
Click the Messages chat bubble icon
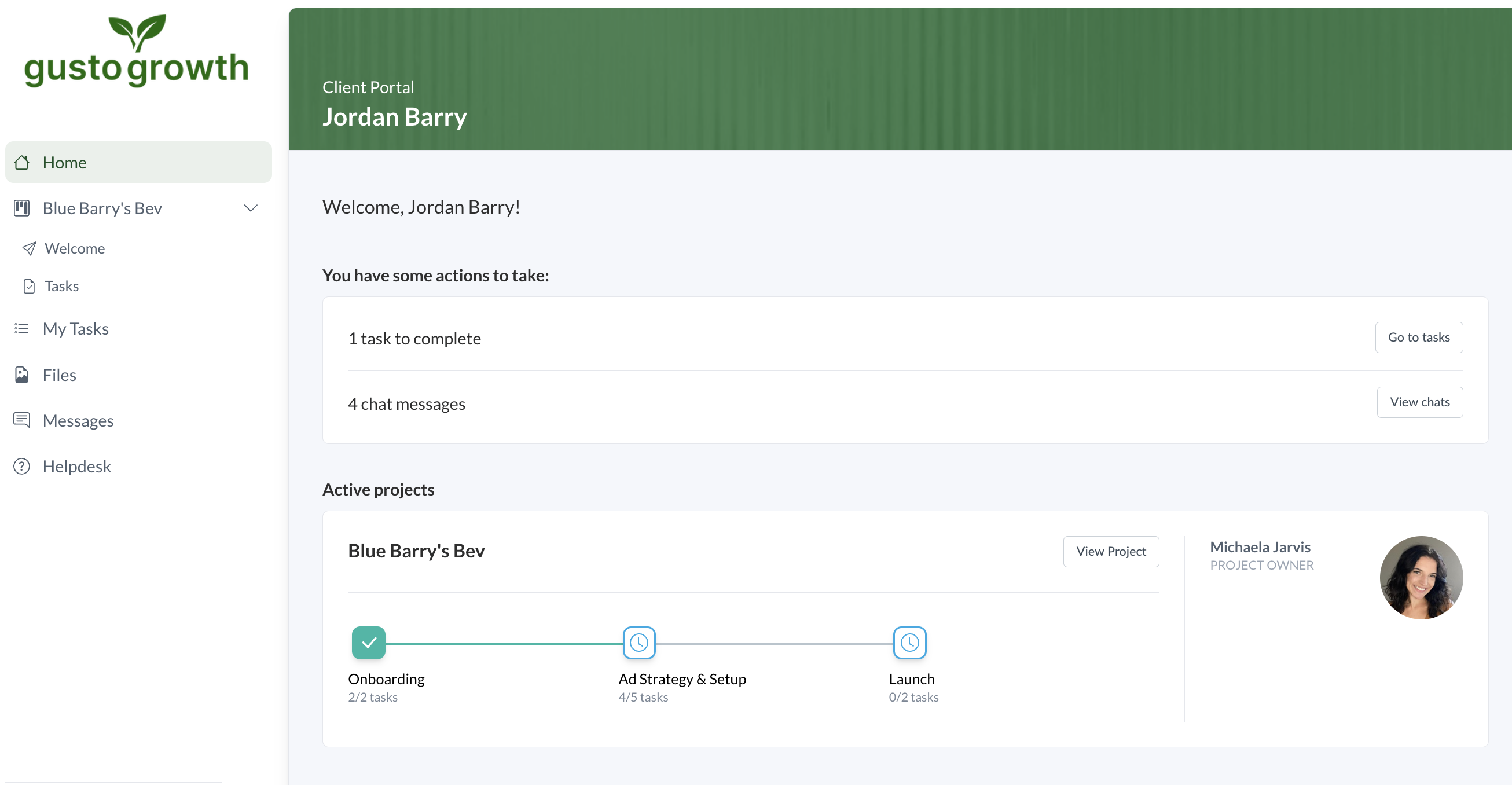point(22,420)
